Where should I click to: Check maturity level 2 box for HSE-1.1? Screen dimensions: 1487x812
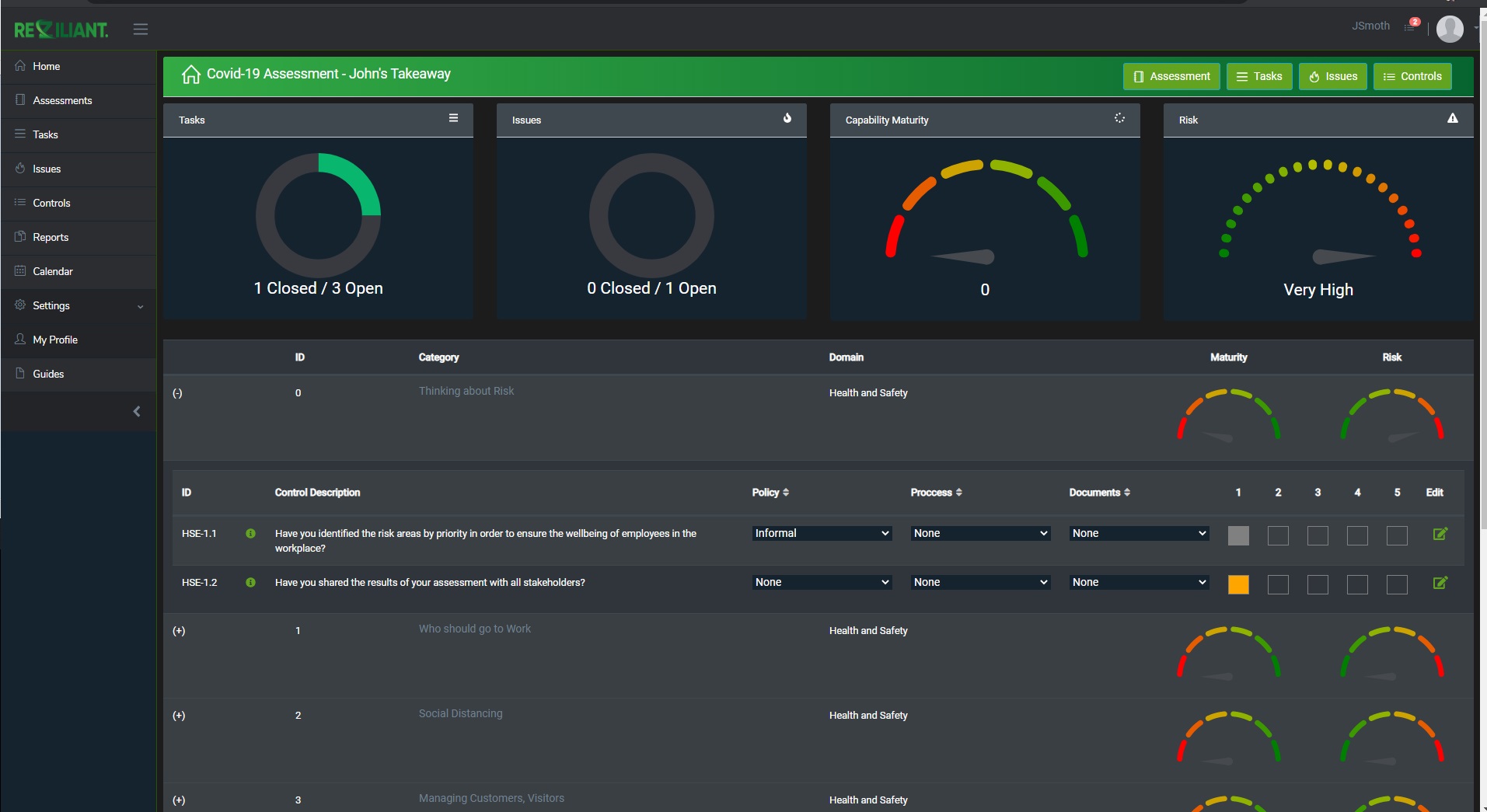click(1278, 535)
